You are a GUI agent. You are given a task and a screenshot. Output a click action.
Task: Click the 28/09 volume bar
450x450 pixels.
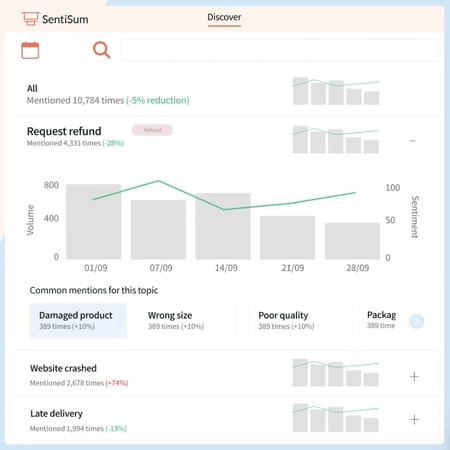(x=352, y=241)
